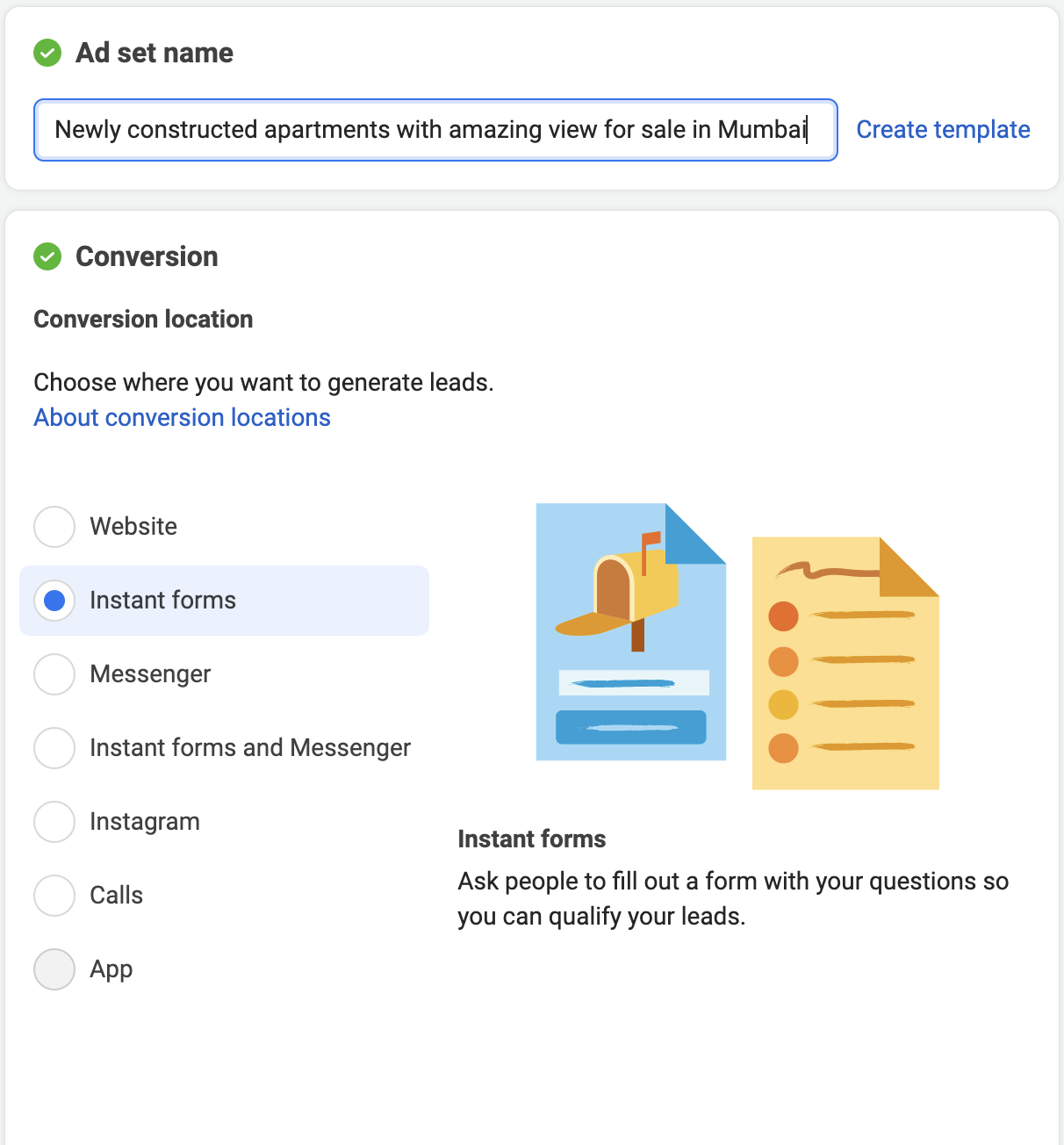Click the Instagram option label
The height and width of the screenshot is (1145, 1064).
(x=145, y=822)
